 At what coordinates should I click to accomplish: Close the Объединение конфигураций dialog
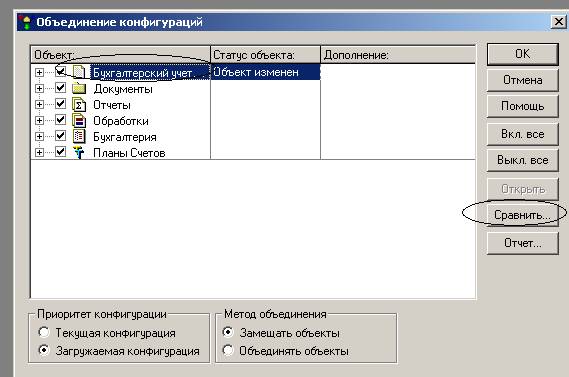pyautogui.click(x=558, y=22)
